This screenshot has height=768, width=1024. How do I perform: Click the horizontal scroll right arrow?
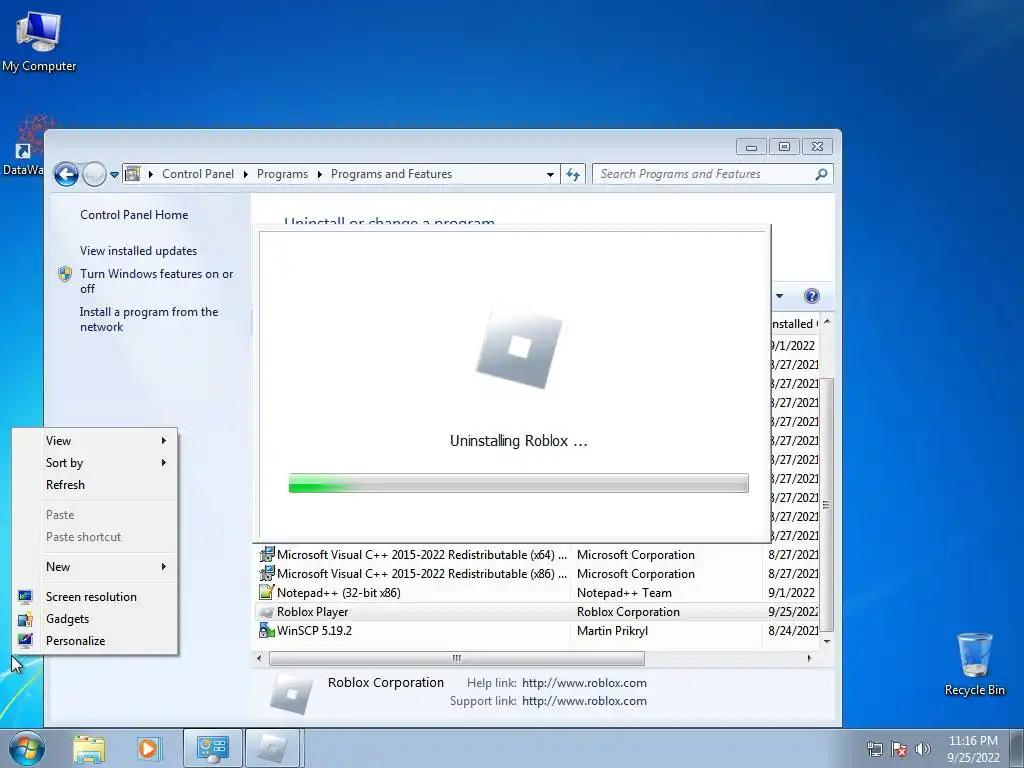click(809, 658)
